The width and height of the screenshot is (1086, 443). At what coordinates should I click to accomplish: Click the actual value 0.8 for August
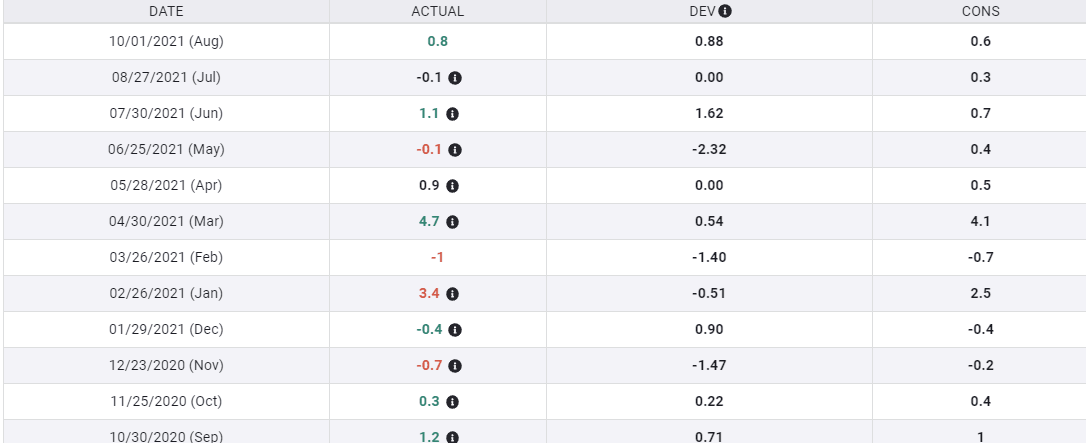coord(437,42)
